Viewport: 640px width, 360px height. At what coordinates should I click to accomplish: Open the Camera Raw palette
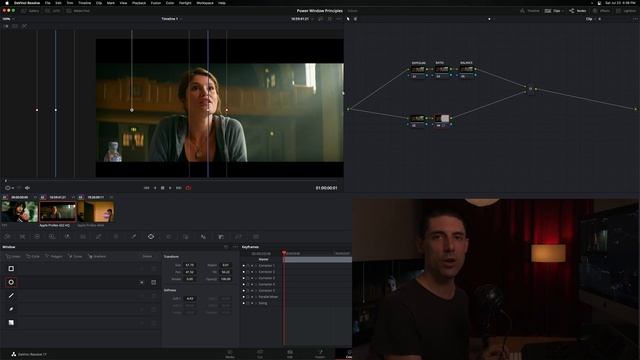[7, 237]
